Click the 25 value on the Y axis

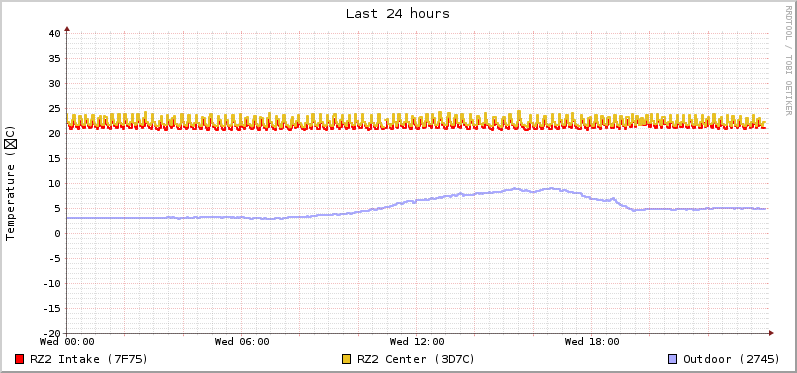tap(55, 109)
